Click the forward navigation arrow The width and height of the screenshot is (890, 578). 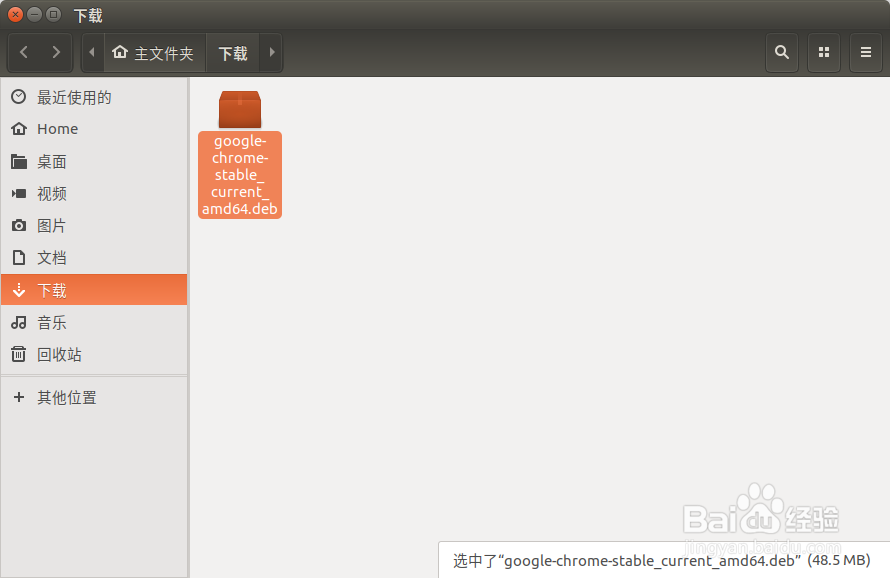[x=56, y=52]
